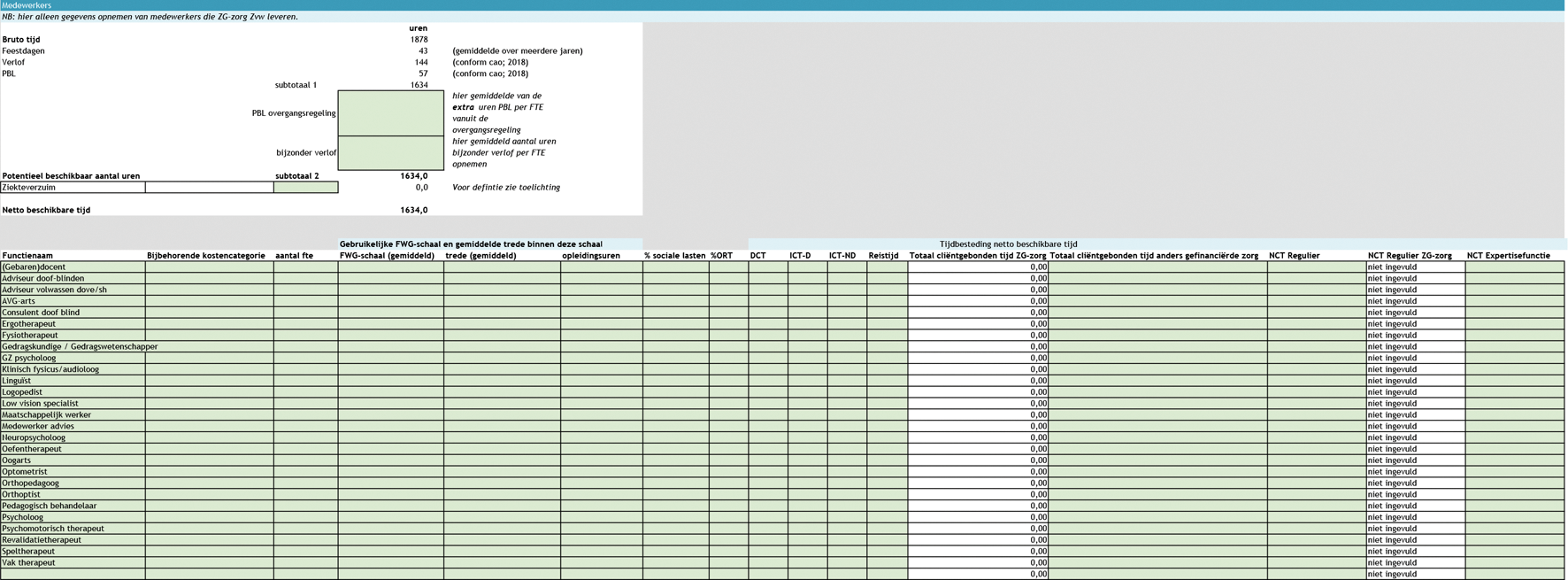1568x580 pixels.
Task: Select NCT Expertisefunctie cell for Neuropsycholoog
Action: (x=1514, y=437)
